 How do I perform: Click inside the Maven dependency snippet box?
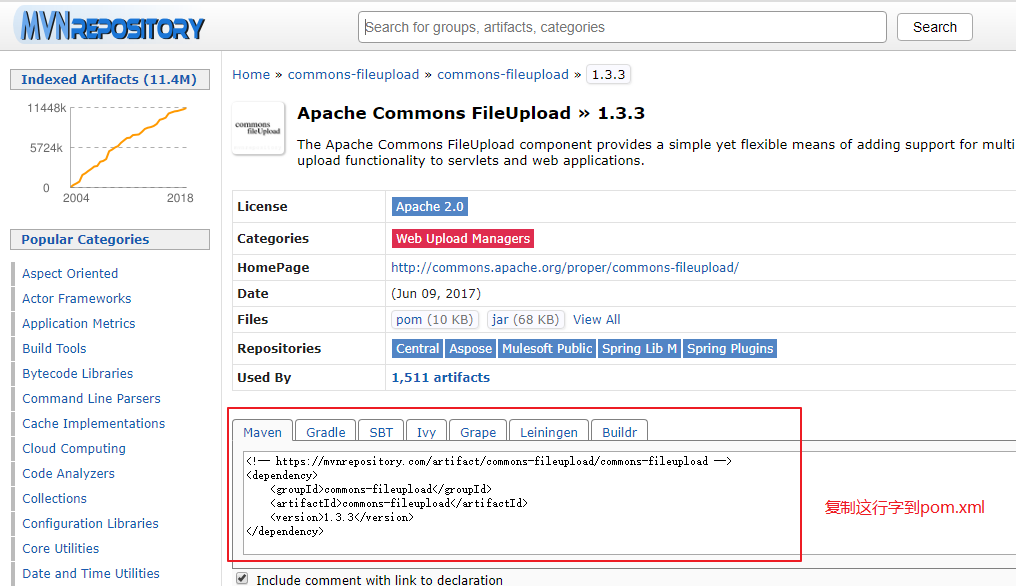(x=629, y=502)
